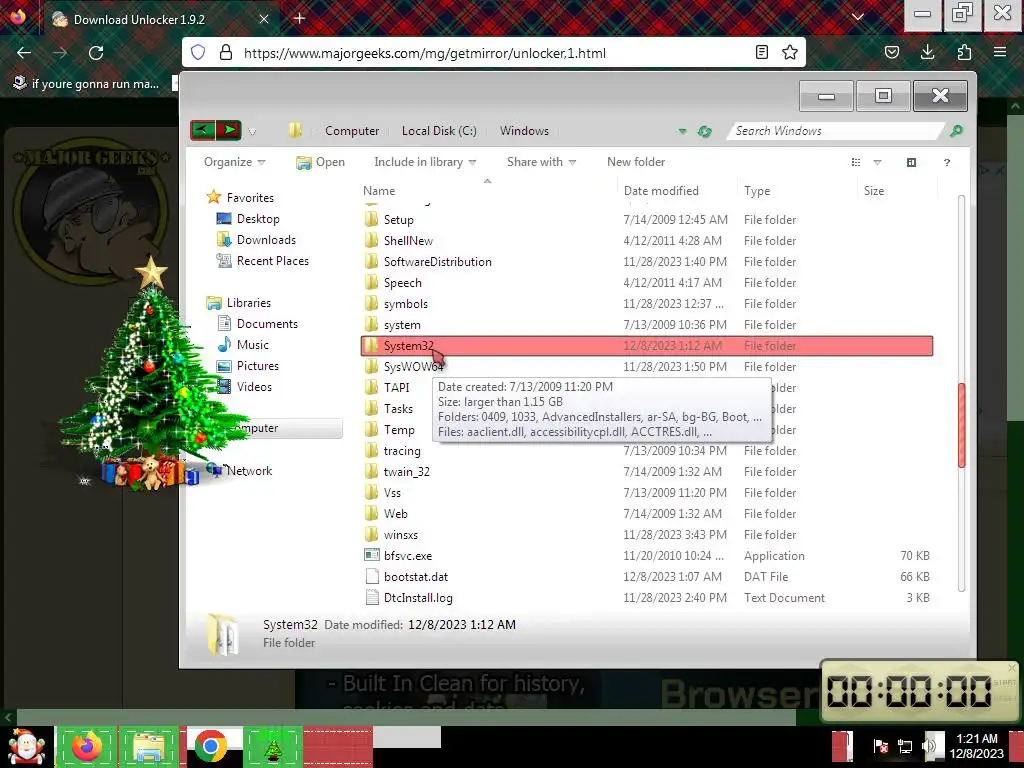Open Explorer recent locations dropdown
The image size is (1024, 768).
(x=252, y=132)
